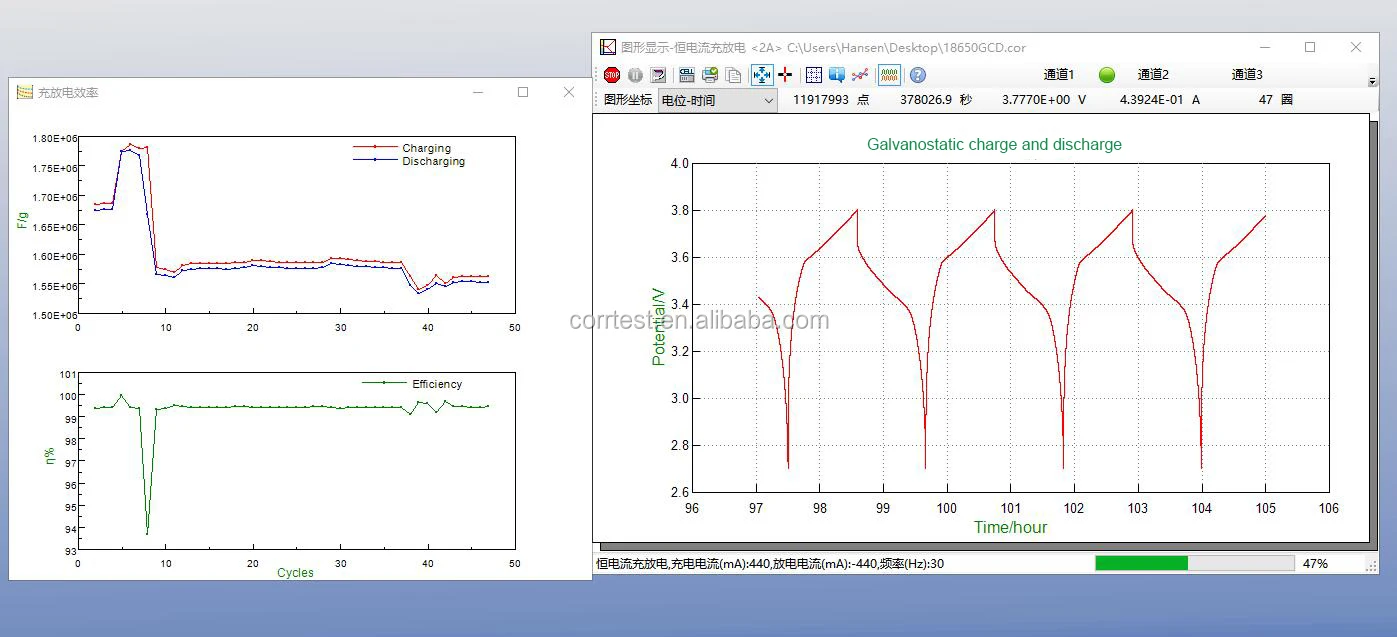1397x637 pixels.
Task: Toggle the dotted grid display icon
Action: coord(814,75)
